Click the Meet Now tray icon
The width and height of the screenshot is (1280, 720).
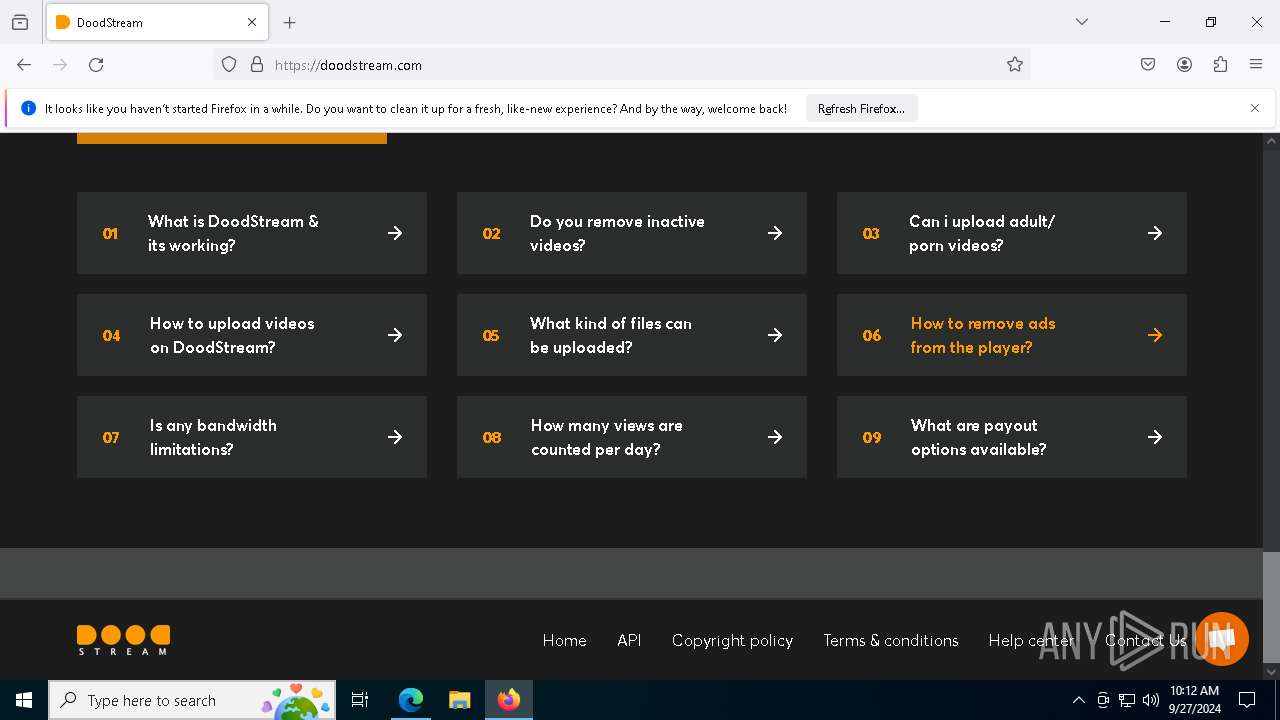[x=1103, y=700]
